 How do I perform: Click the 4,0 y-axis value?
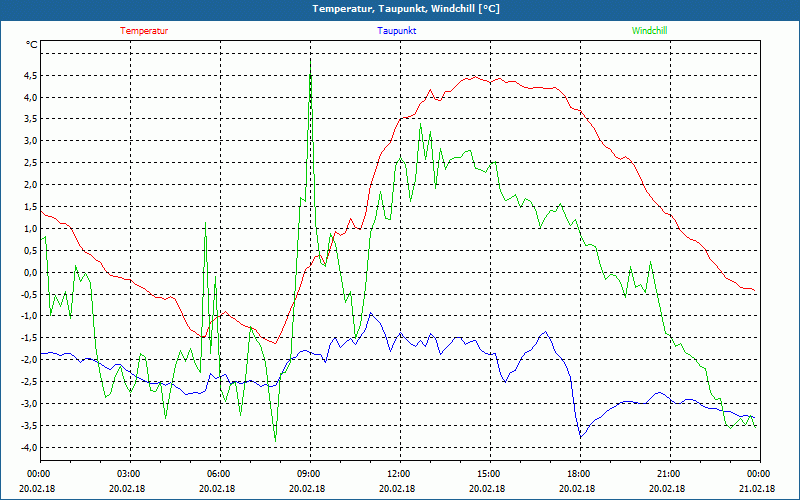pos(30,97)
